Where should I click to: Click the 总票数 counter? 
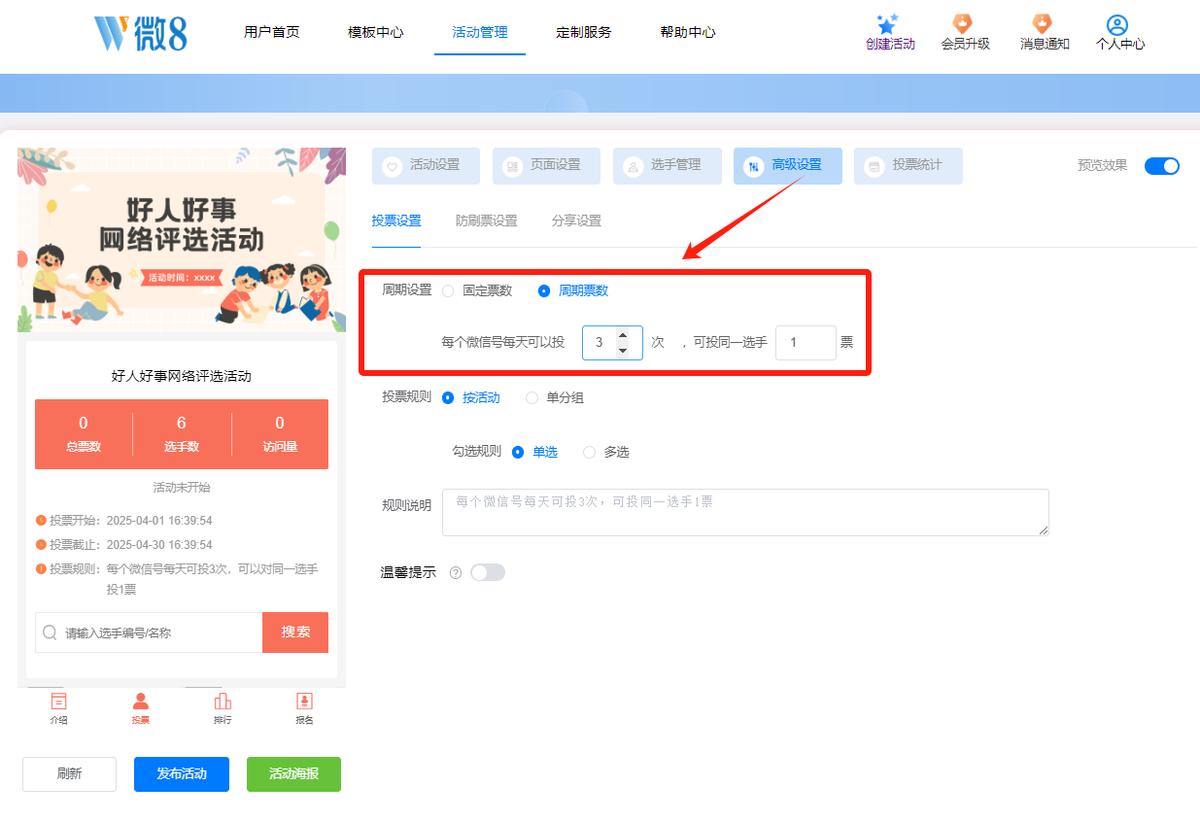pos(83,434)
